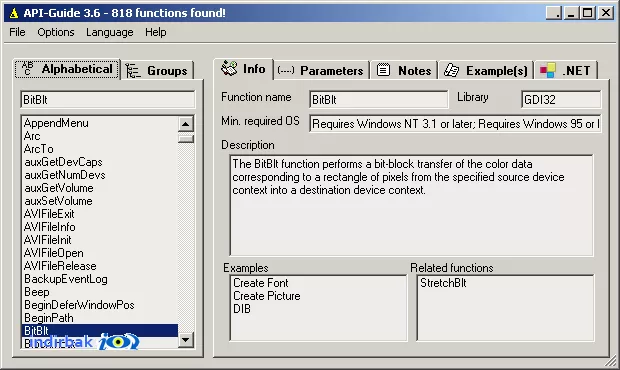Open the File menu

(x=17, y=32)
